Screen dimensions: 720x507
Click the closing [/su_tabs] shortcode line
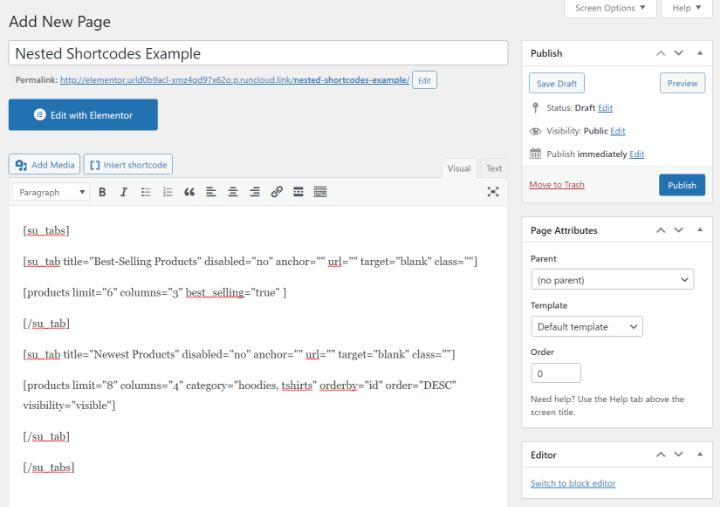click(49, 468)
